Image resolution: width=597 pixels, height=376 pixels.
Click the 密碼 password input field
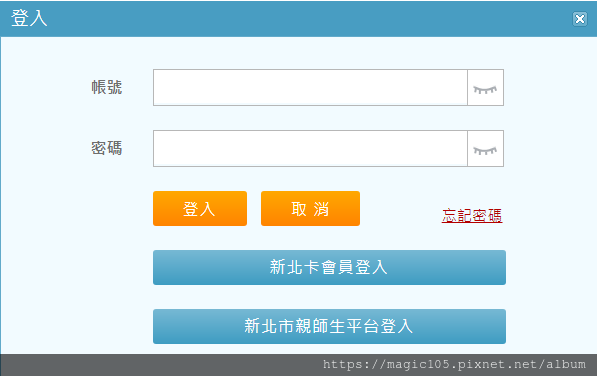tap(310, 148)
